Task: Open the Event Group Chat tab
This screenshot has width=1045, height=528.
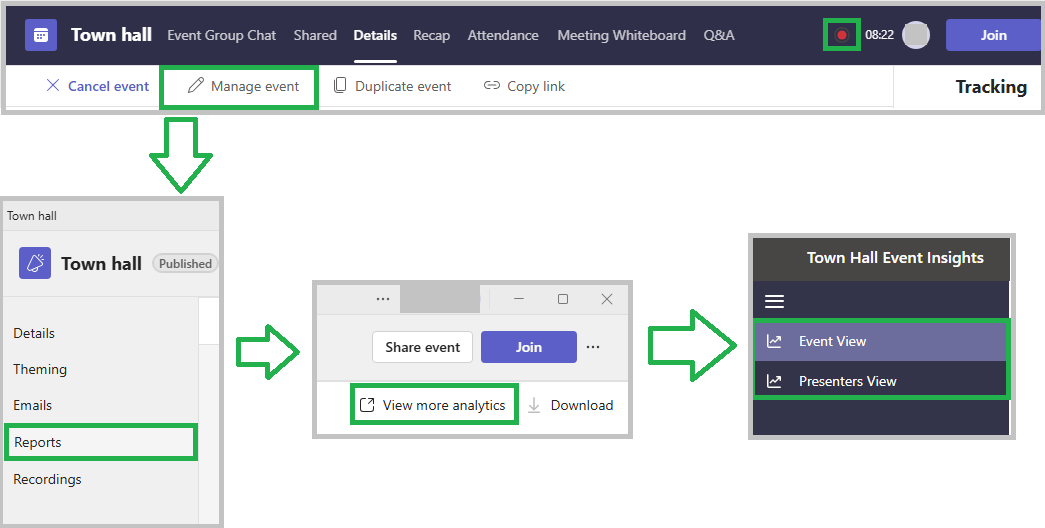Action: coord(221,35)
